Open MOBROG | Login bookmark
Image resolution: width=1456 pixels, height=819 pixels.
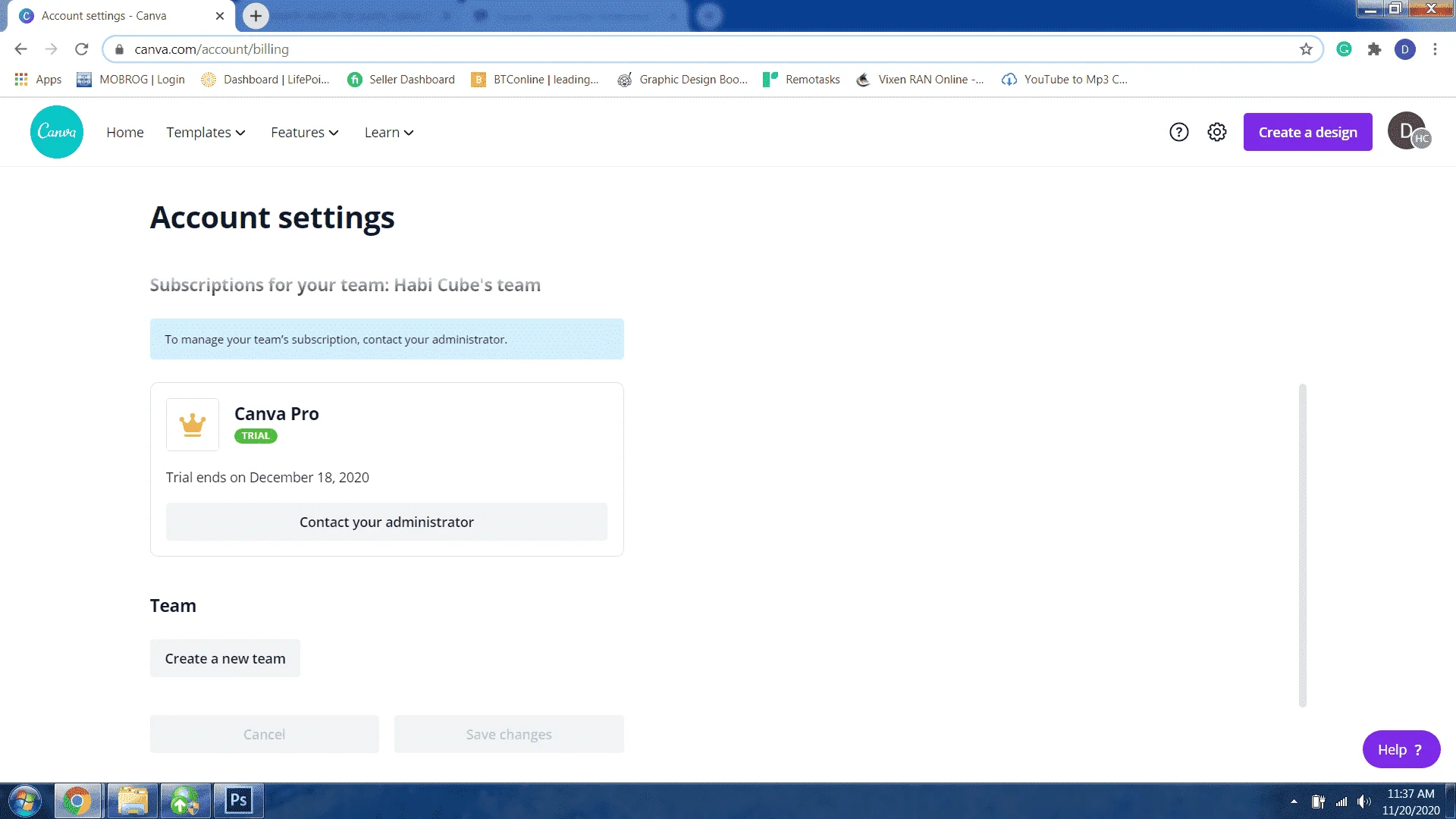point(130,80)
